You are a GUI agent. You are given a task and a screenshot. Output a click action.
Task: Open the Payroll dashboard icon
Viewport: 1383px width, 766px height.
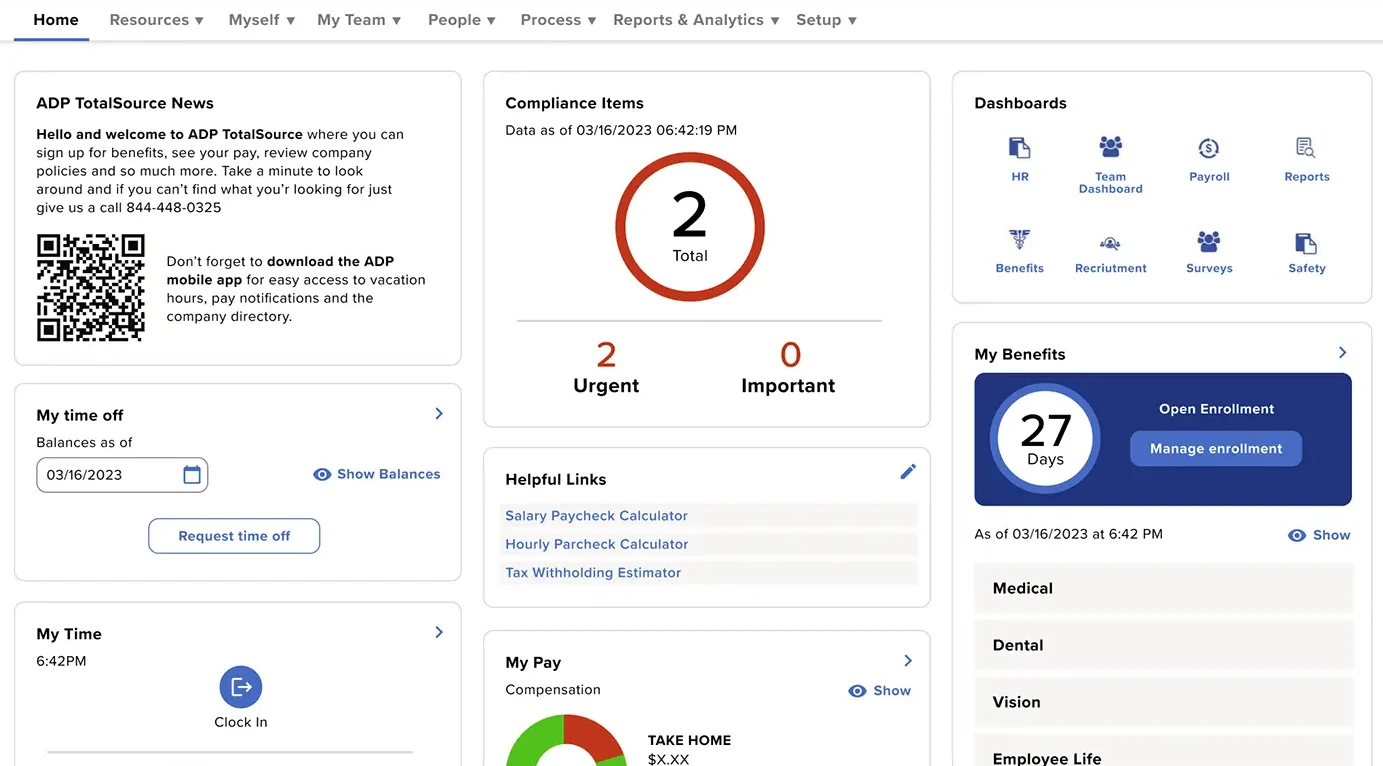(1208, 149)
